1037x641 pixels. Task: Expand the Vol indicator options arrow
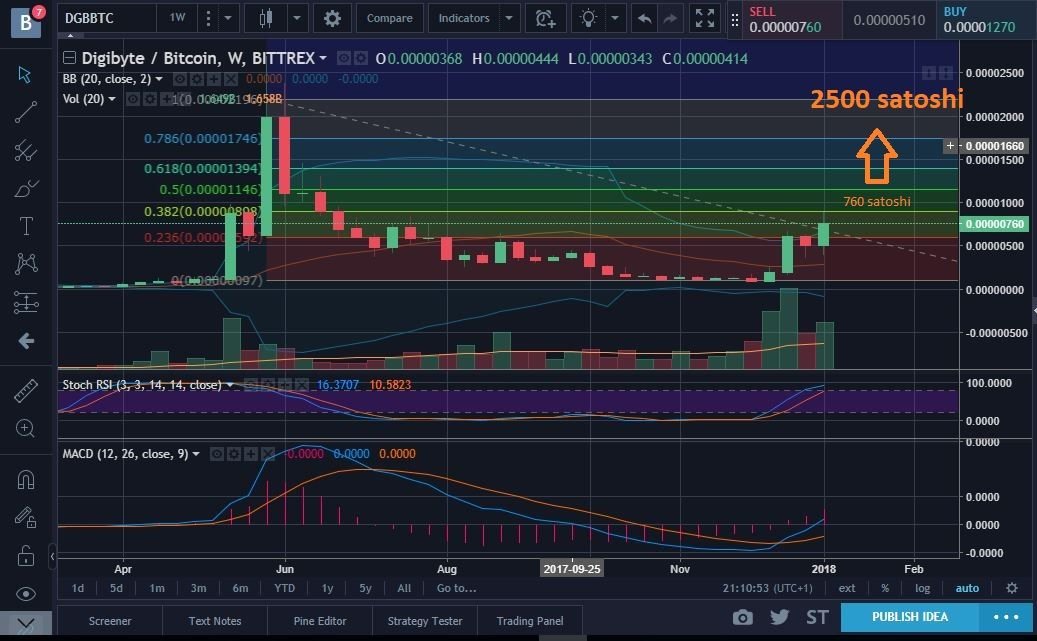pyautogui.click(x=112, y=99)
